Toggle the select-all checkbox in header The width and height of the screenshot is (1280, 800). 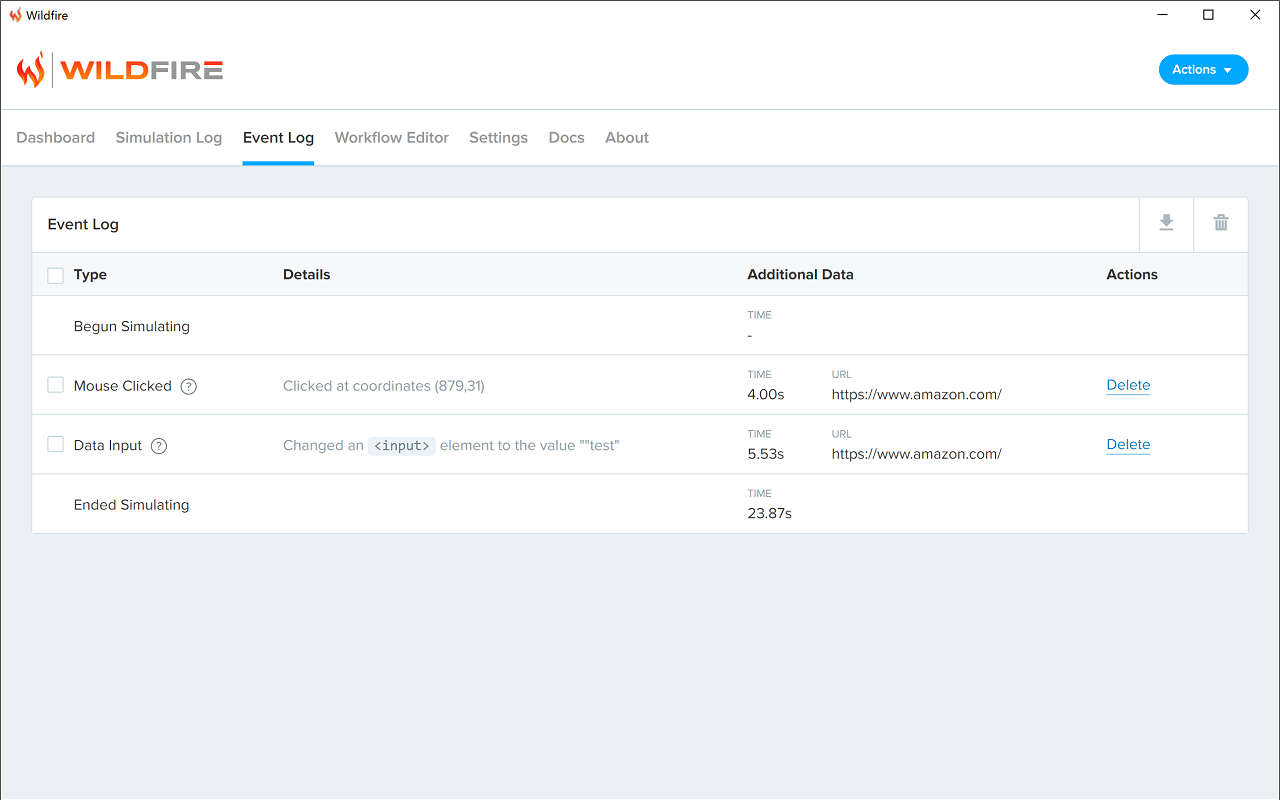[56, 275]
